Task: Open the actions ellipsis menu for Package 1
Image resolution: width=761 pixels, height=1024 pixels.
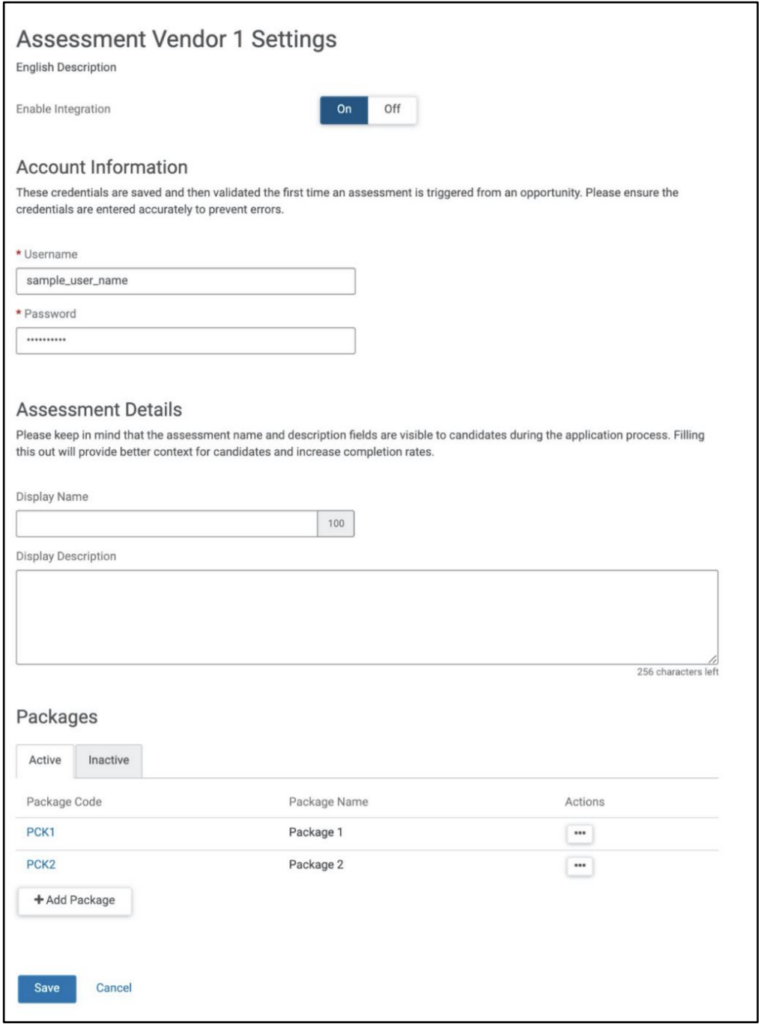Action: pyautogui.click(x=579, y=833)
